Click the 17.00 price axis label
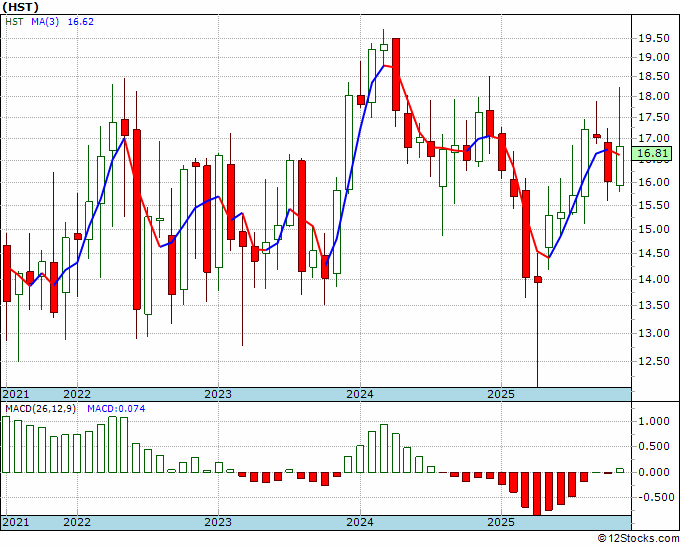Image resolution: width=680 pixels, height=546 pixels. click(x=654, y=139)
